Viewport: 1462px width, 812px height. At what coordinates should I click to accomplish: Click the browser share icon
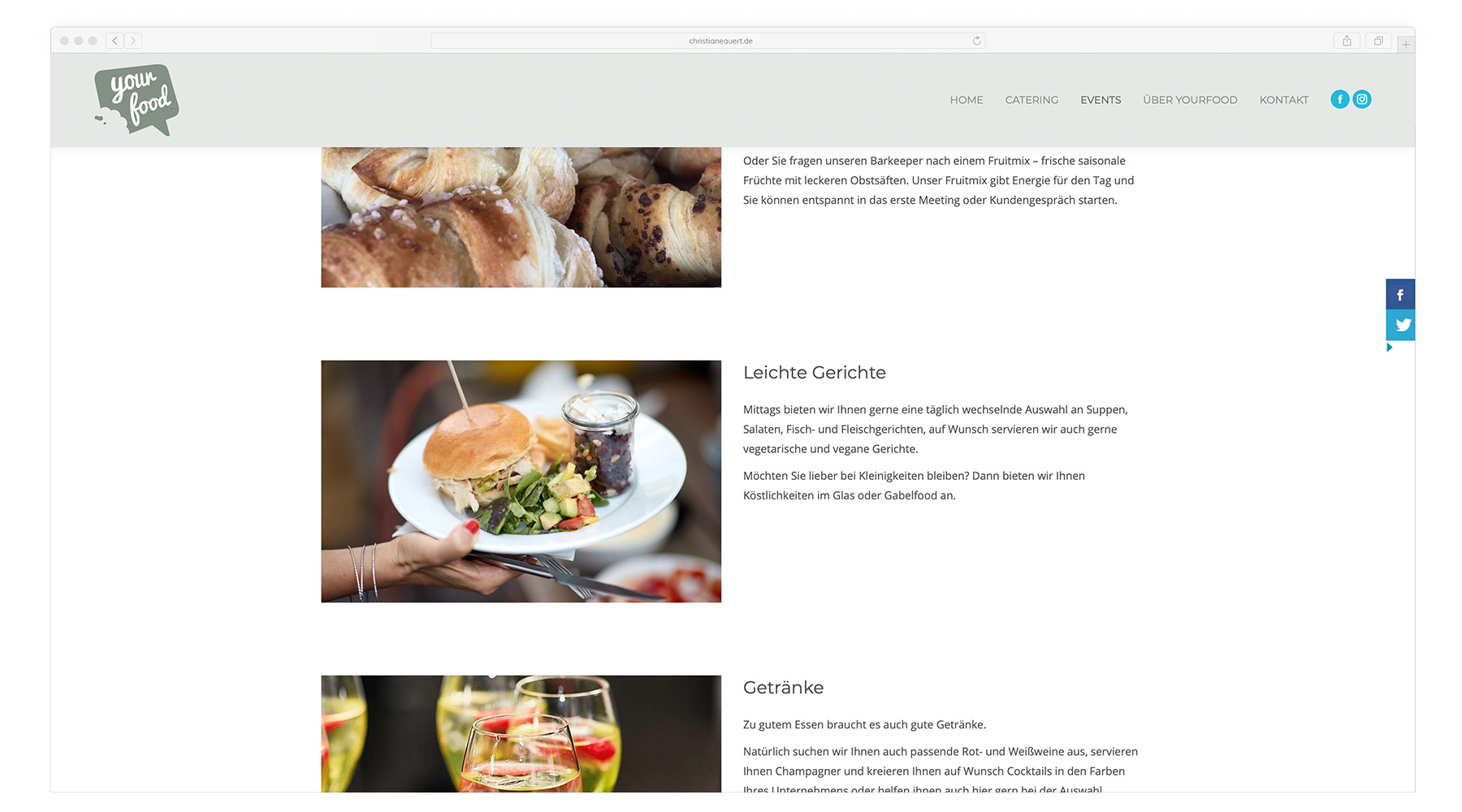coord(1347,41)
